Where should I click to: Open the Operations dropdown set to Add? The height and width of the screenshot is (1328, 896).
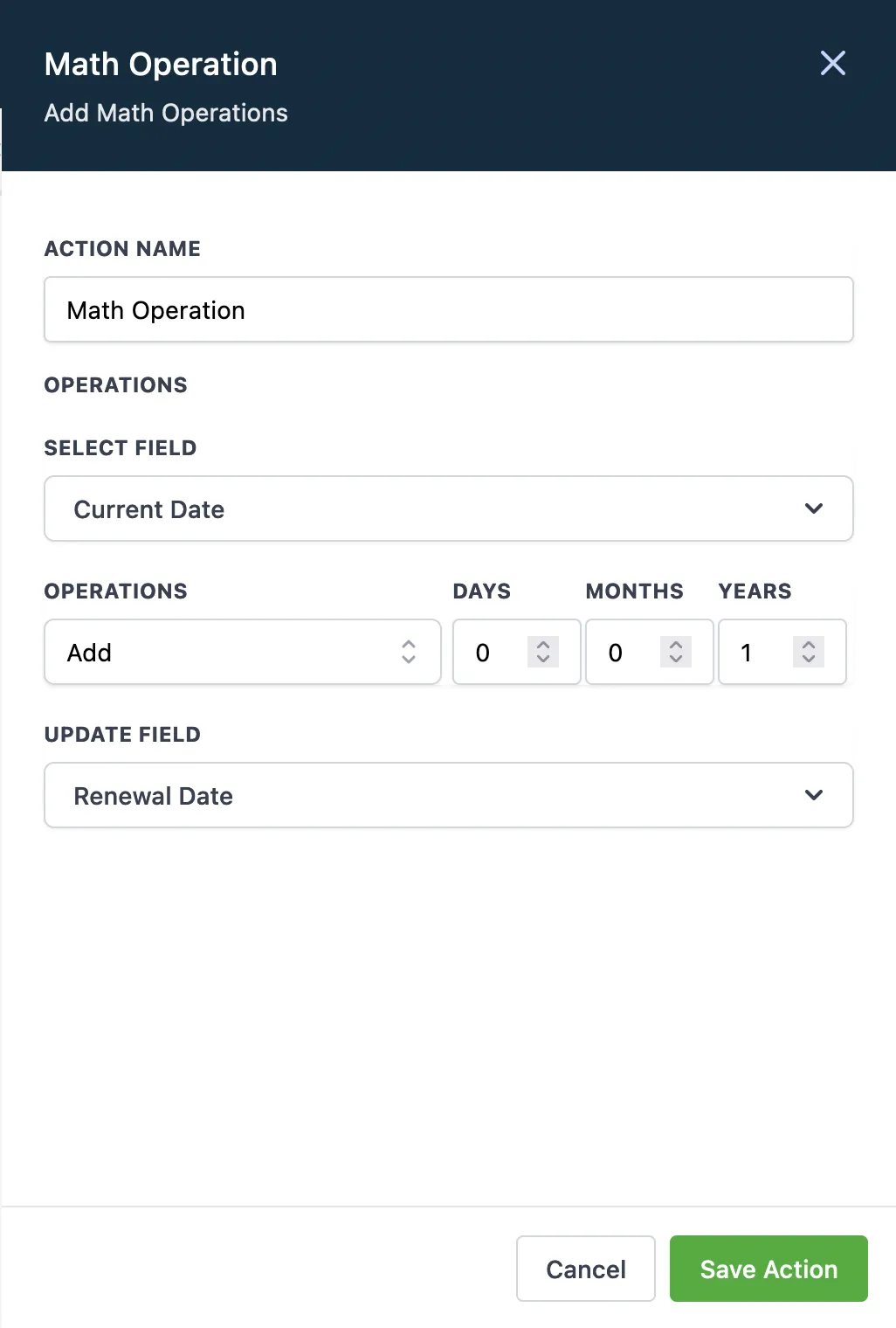point(227,653)
